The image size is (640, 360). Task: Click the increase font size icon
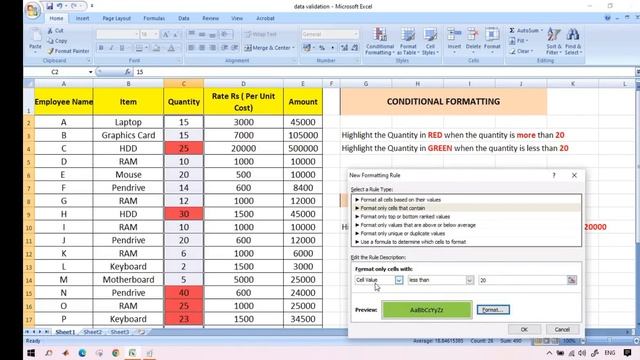166,35
